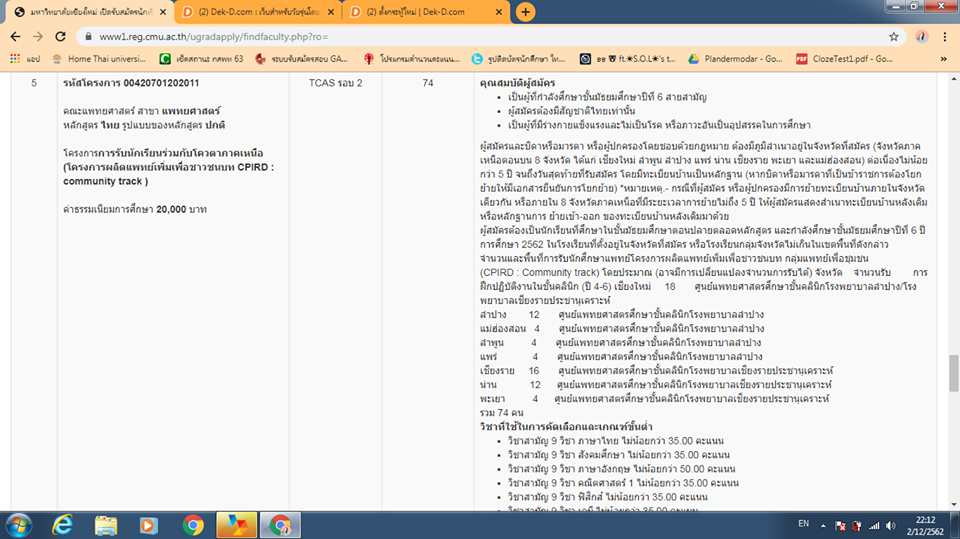Click the browser back arrow

[x=15, y=37]
